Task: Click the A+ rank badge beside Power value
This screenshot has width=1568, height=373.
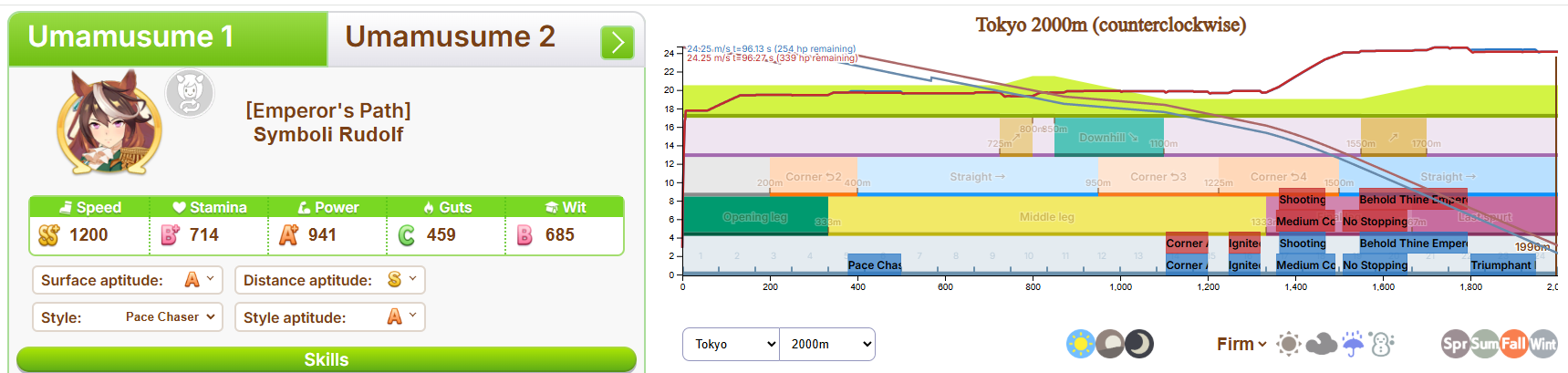Action: pos(288,235)
